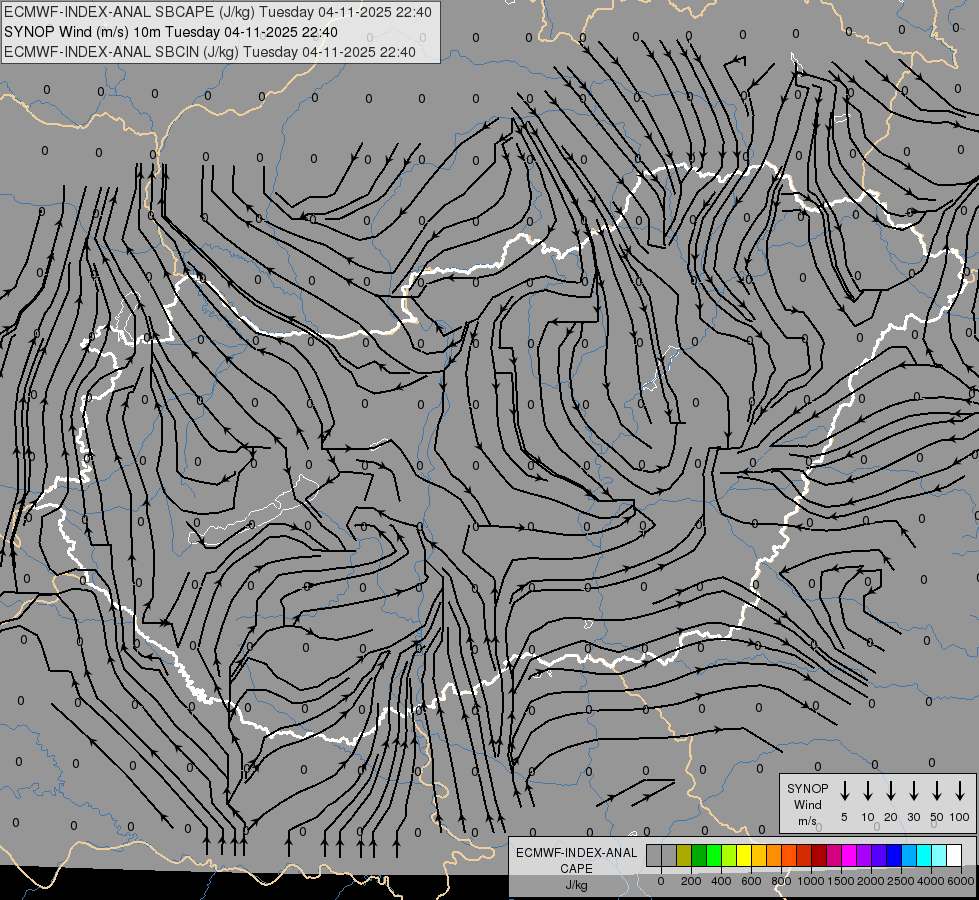Click the 100 m/s wind arrow symbol

pyautogui.click(x=960, y=791)
